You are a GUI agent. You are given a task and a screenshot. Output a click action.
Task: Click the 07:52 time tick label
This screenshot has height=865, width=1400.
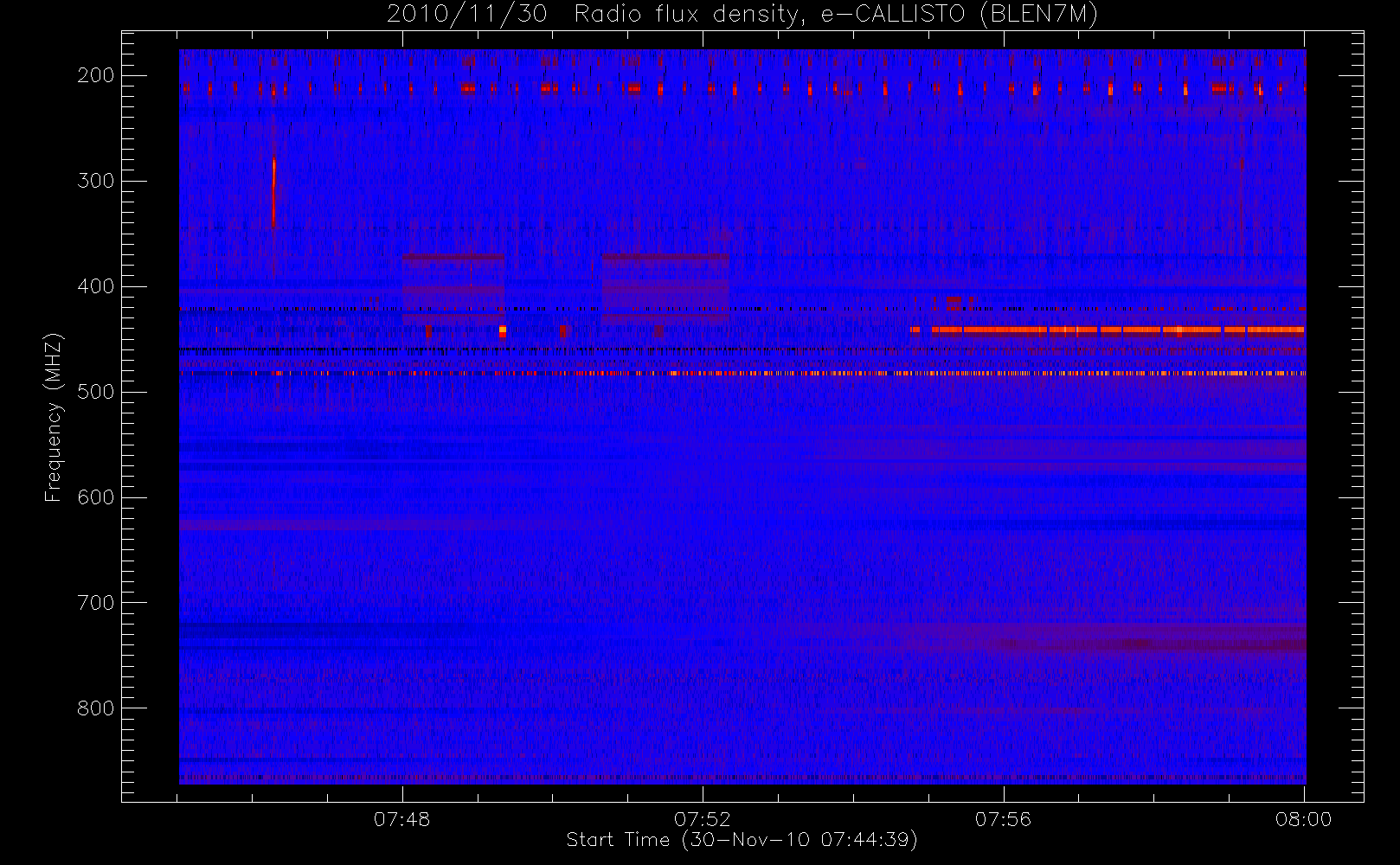coord(703,818)
